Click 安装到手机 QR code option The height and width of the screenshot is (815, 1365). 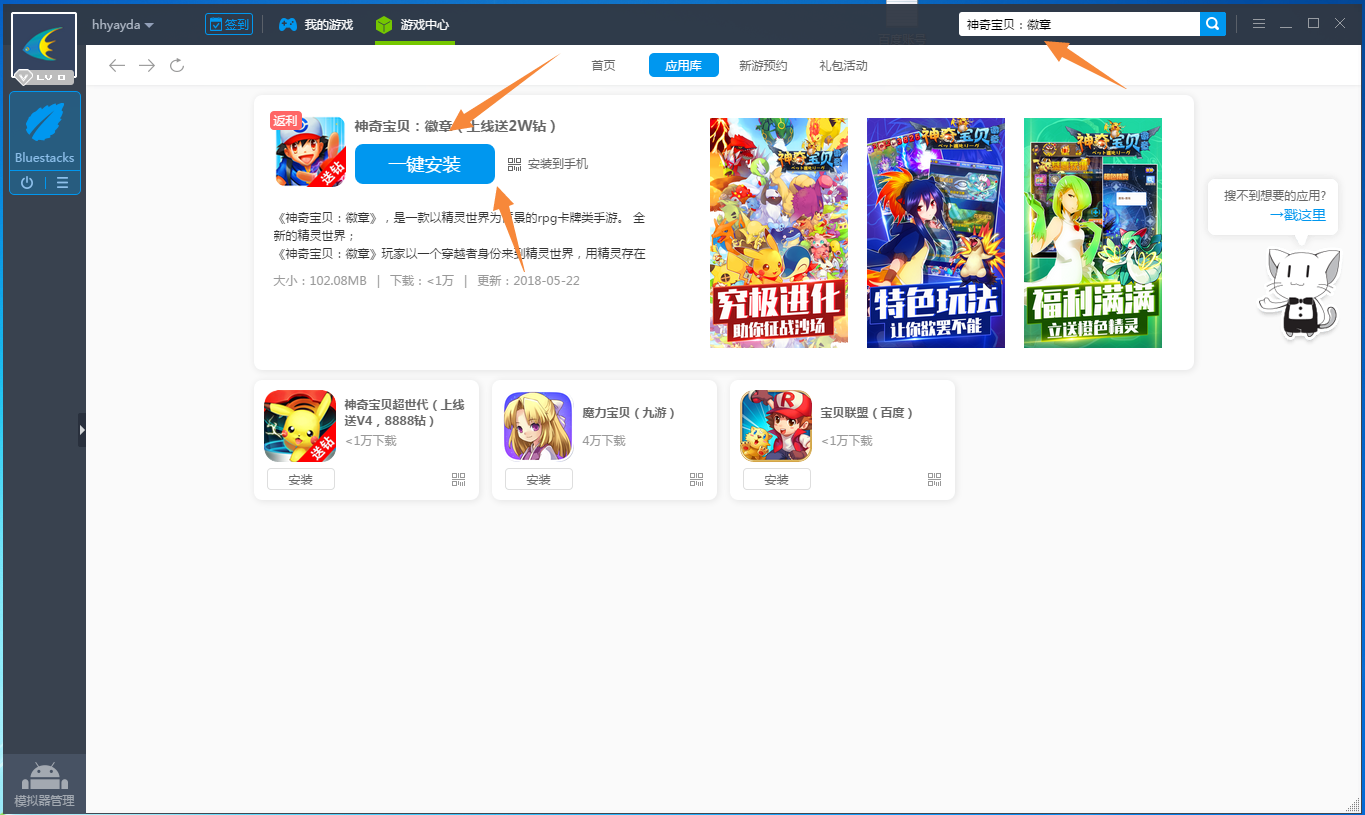(x=548, y=164)
